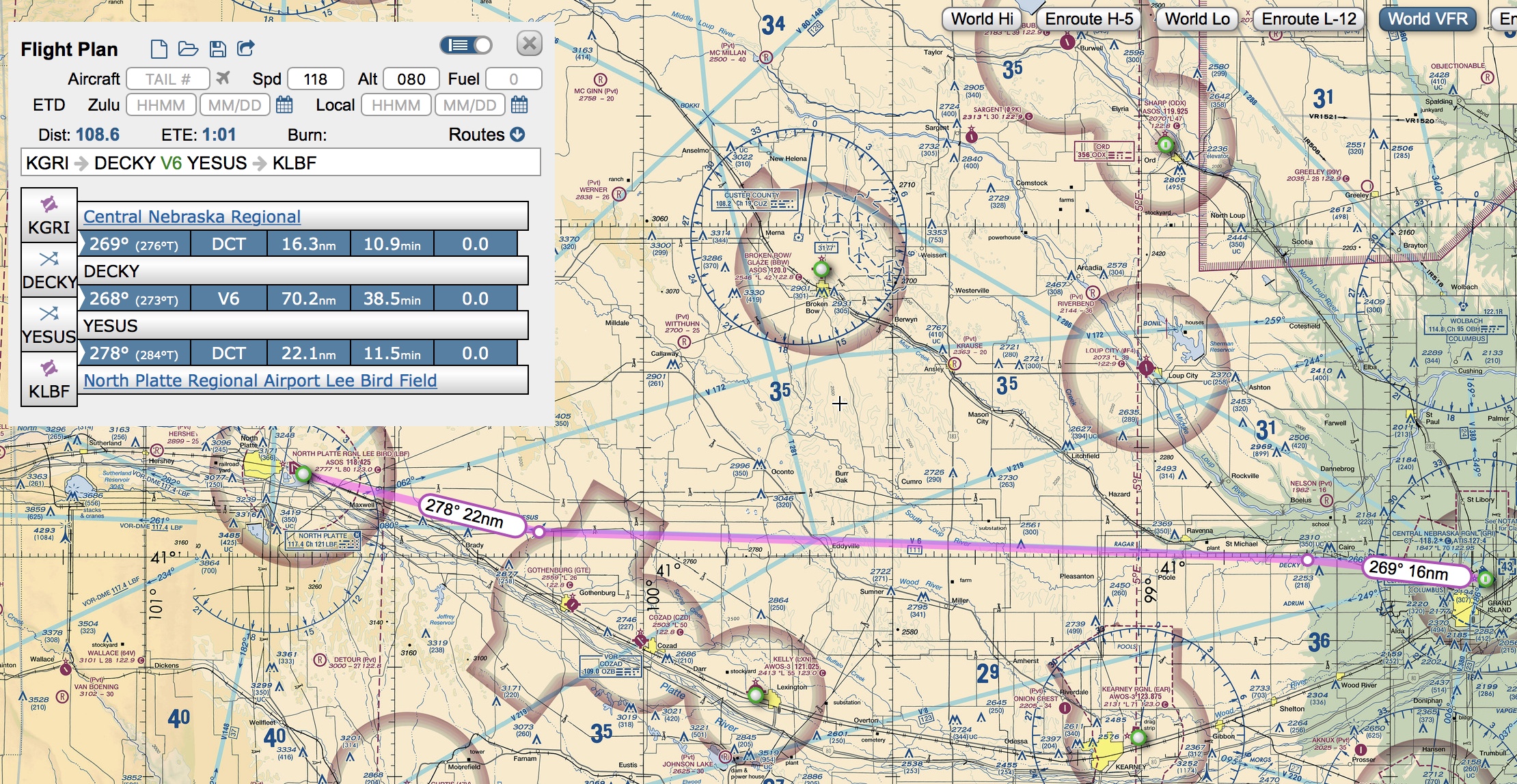
Task: Open North Platte Regional Airport Lee Bird Field link
Action: [x=260, y=380]
